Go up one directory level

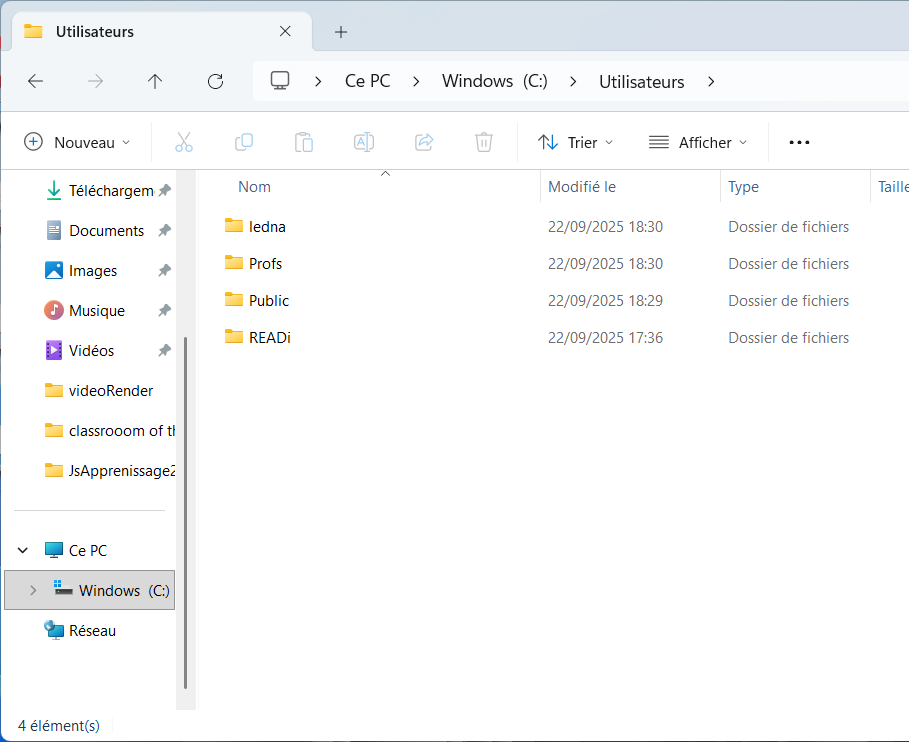[x=155, y=82]
